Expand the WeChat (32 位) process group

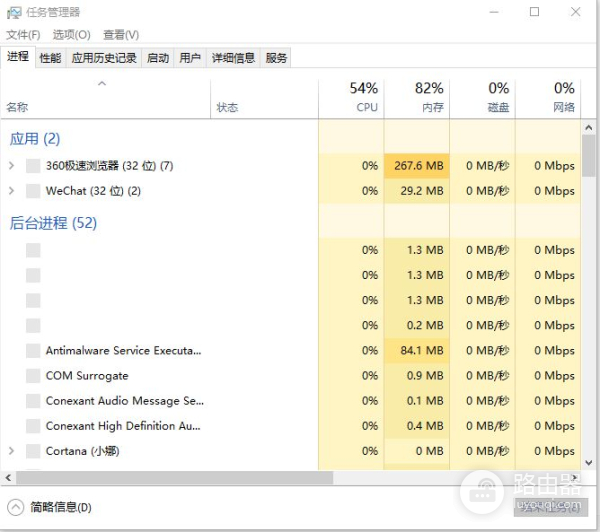(11, 191)
